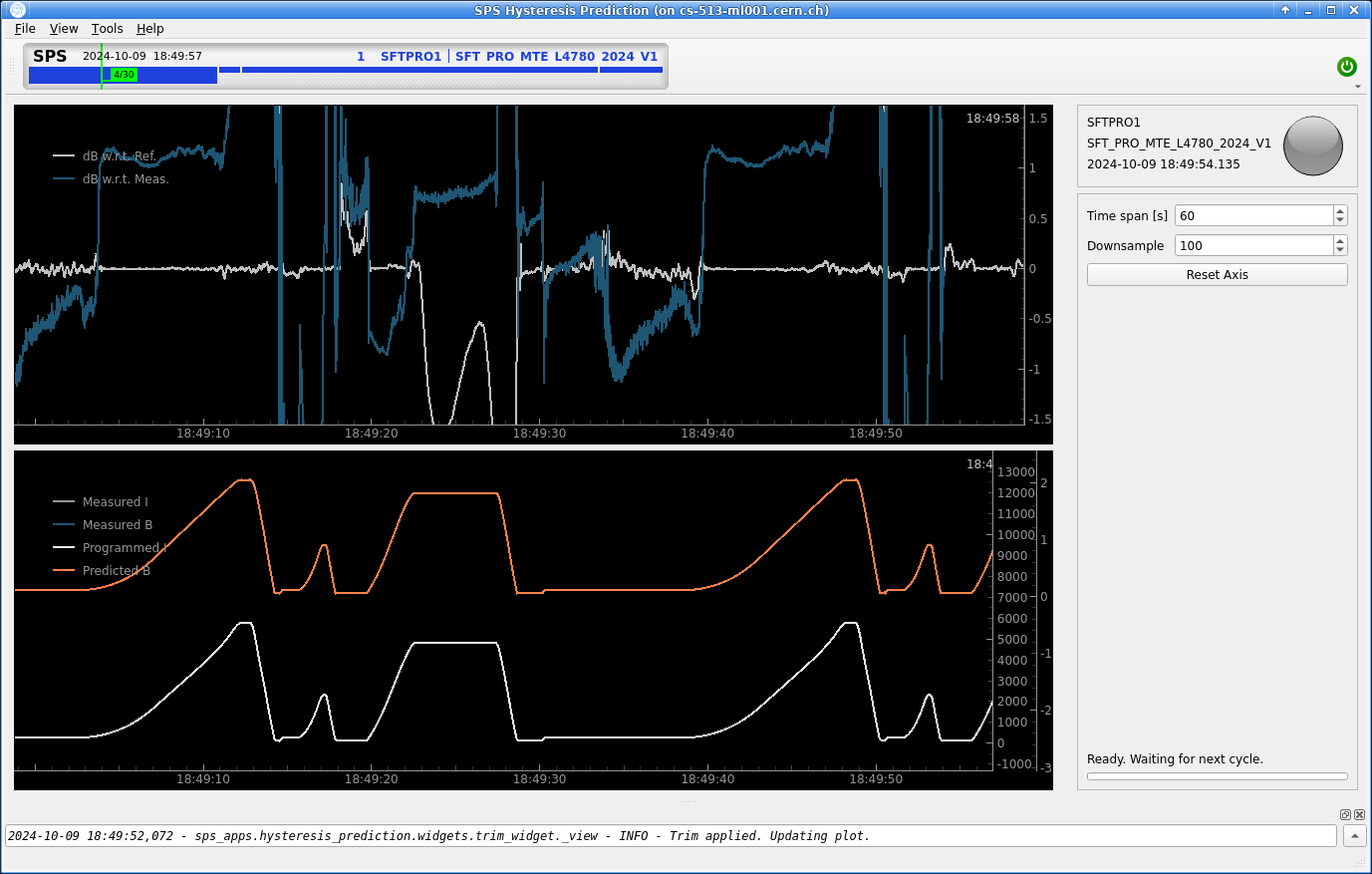This screenshot has height=874, width=1372.
Task: Open the toolbar overflow arrow below power icon
Action: (1358, 87)
